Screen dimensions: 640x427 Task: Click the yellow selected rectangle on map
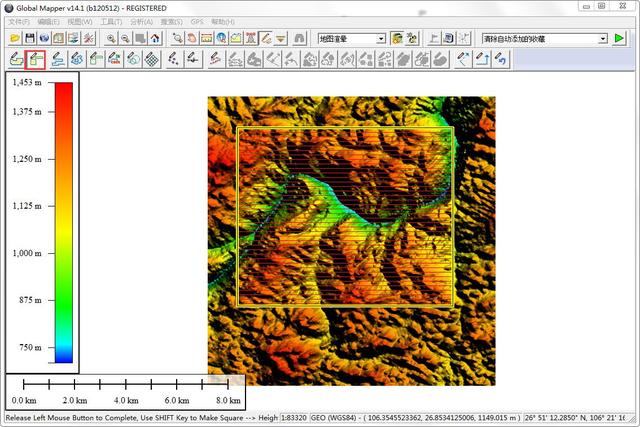point(345,217)
